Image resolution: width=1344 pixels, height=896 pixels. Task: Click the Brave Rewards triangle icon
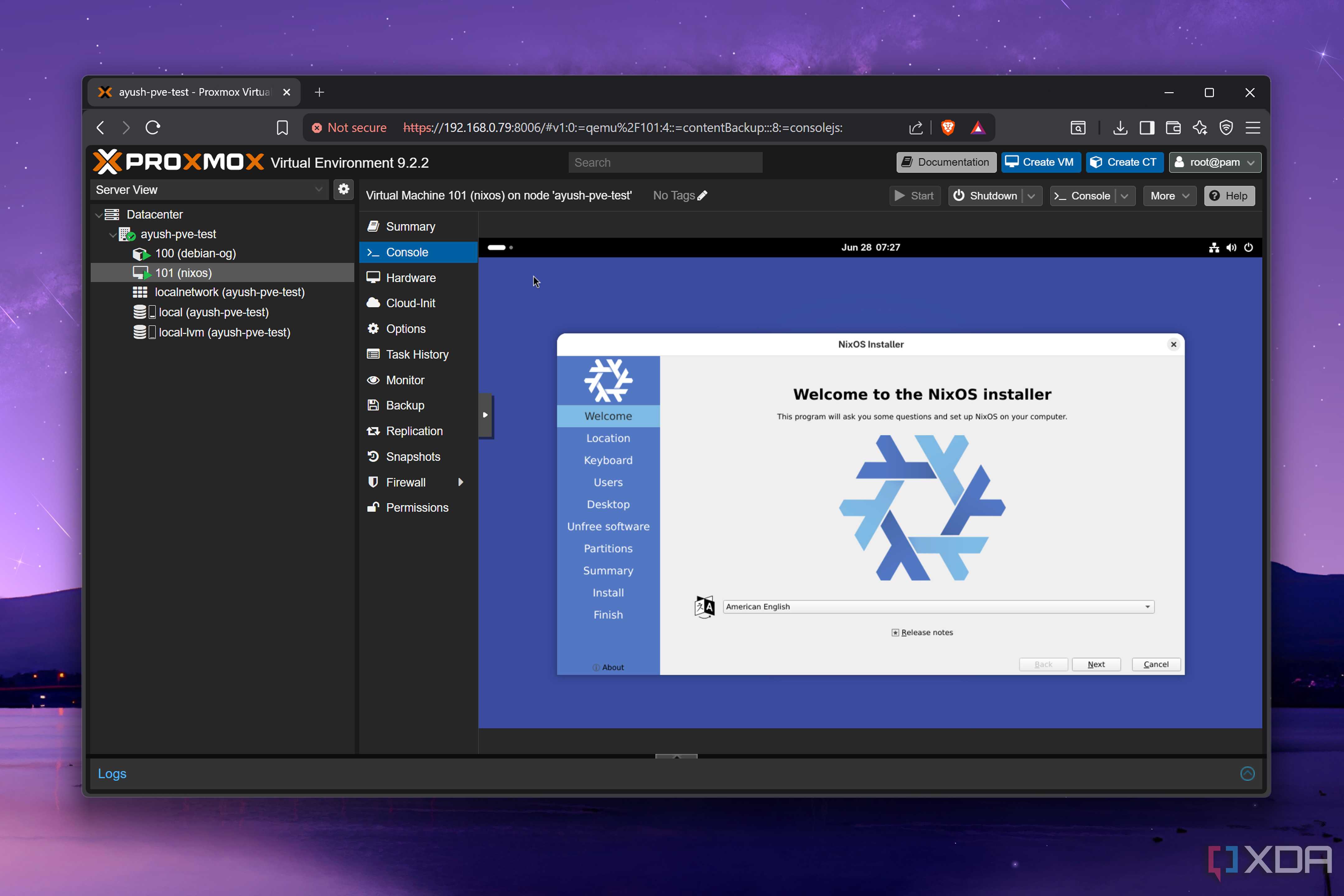tap(978, 128)
